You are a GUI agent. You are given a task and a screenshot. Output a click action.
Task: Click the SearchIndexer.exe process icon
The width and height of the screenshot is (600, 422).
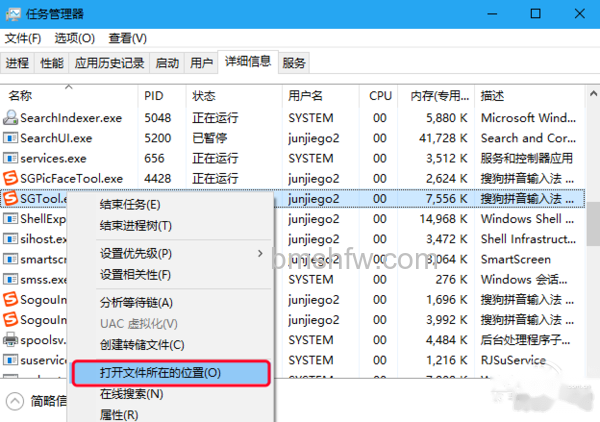point(10,118)
